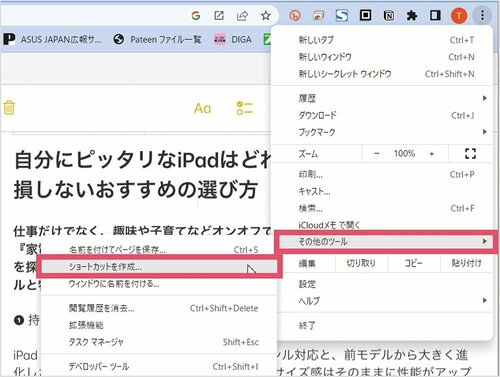Open the DIGA bookmark
Screen dimensions: 500x377
(x=233, y=40)
